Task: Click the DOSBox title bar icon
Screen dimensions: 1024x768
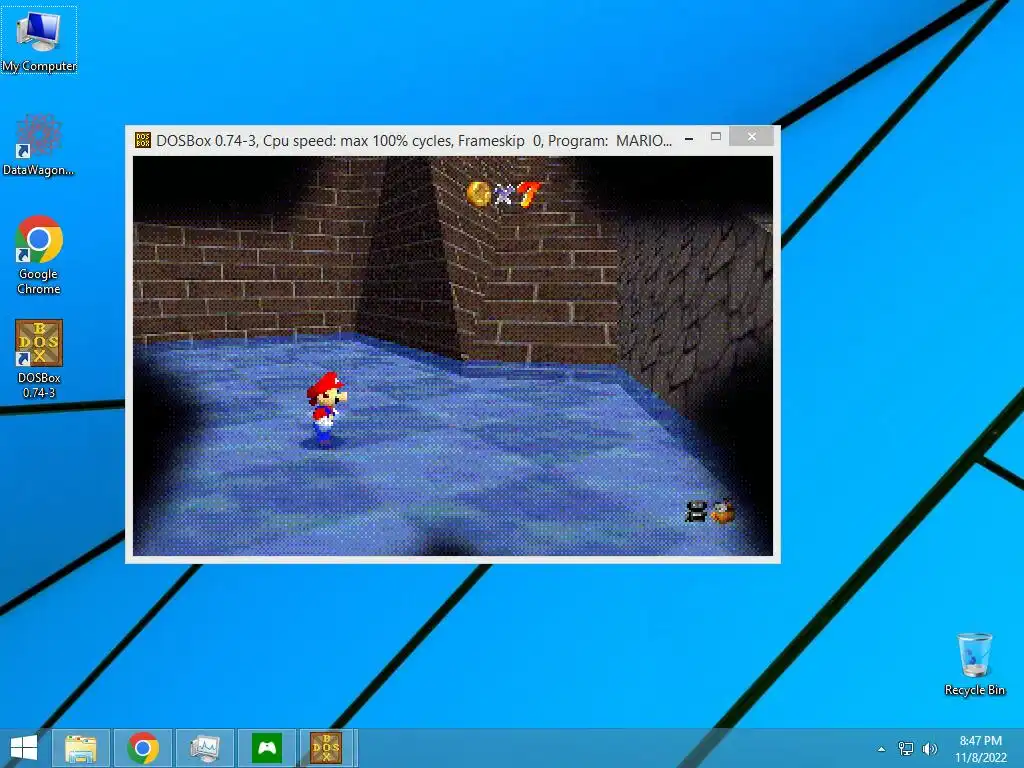Action: (x=142, y=140)
